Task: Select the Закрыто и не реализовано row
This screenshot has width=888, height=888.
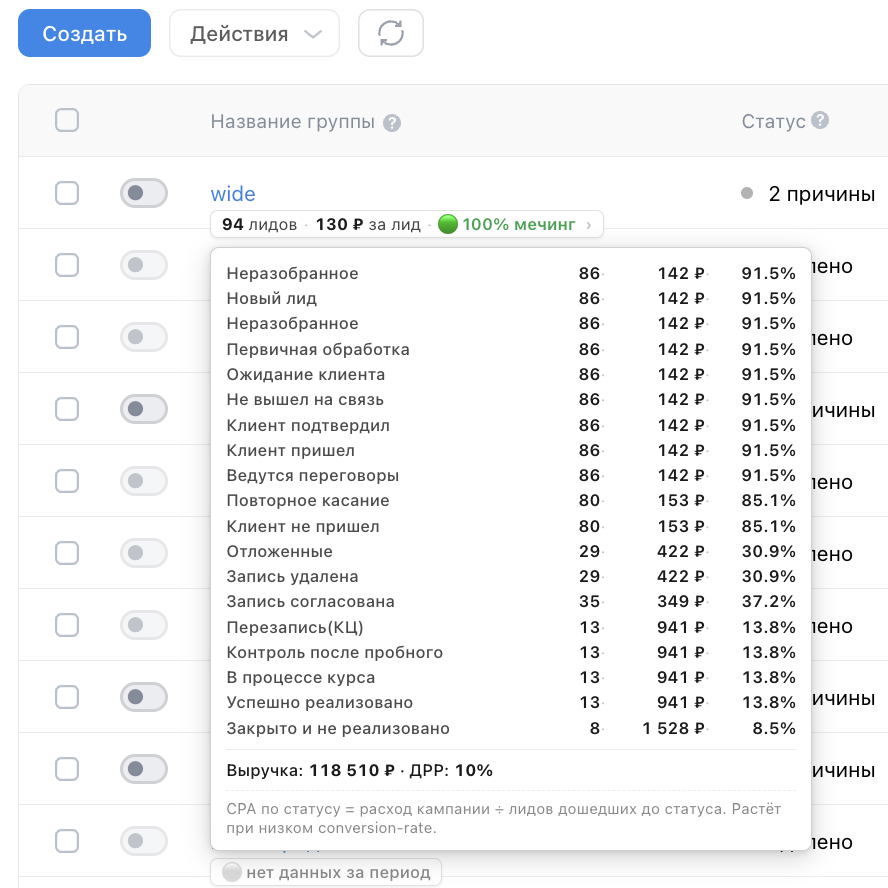Action: click(x=511, y=728)
